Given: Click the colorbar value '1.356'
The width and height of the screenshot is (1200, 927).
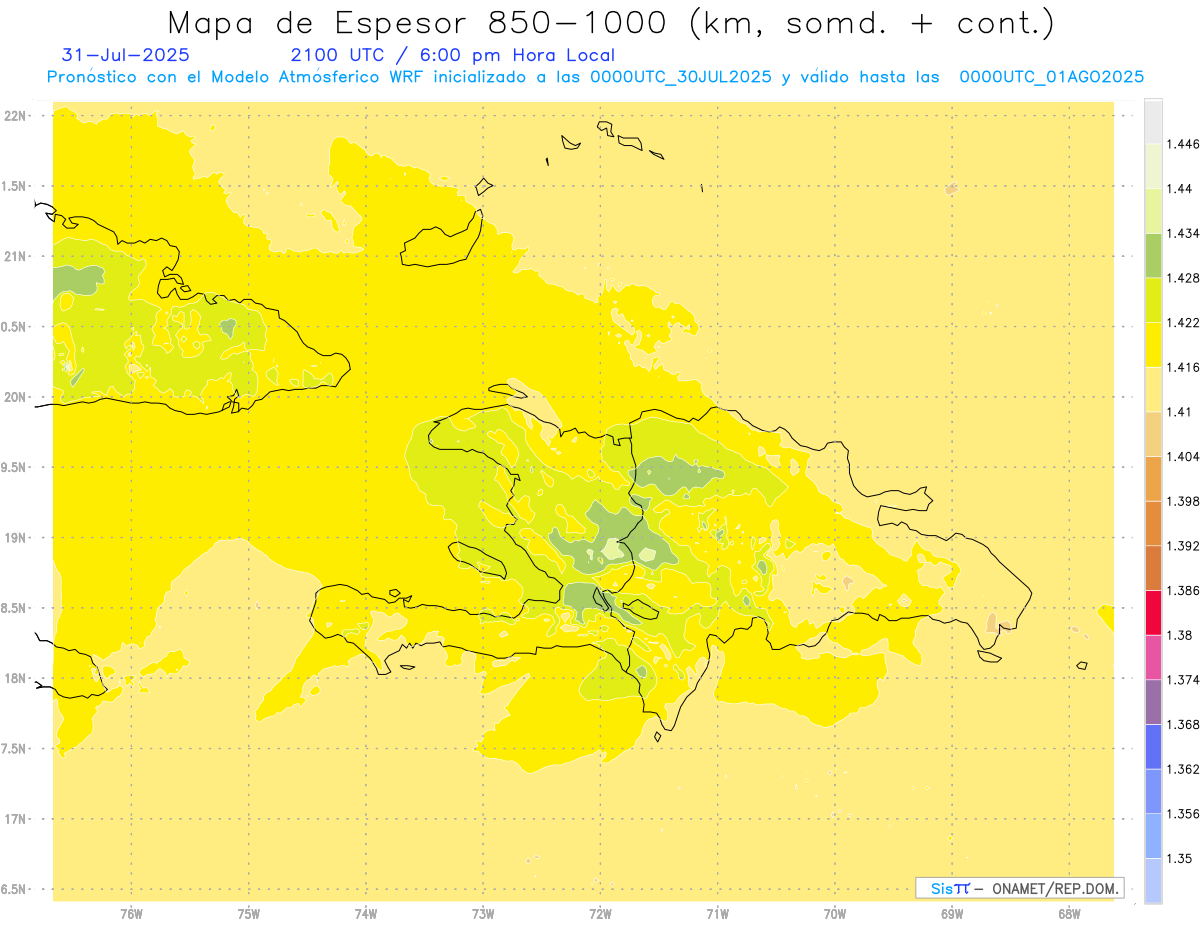Looking at the screenshot, I should pyautogui.click(x=1184, y=814).
